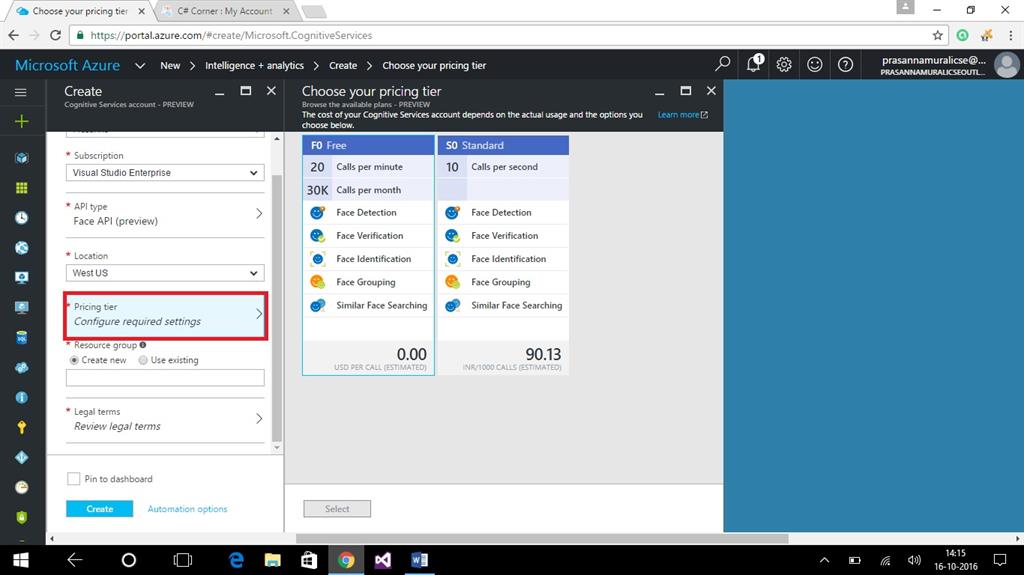The image size is (1024, 575).
Task: Click the Resource group info icon
Action: click(x=142, y=345)
